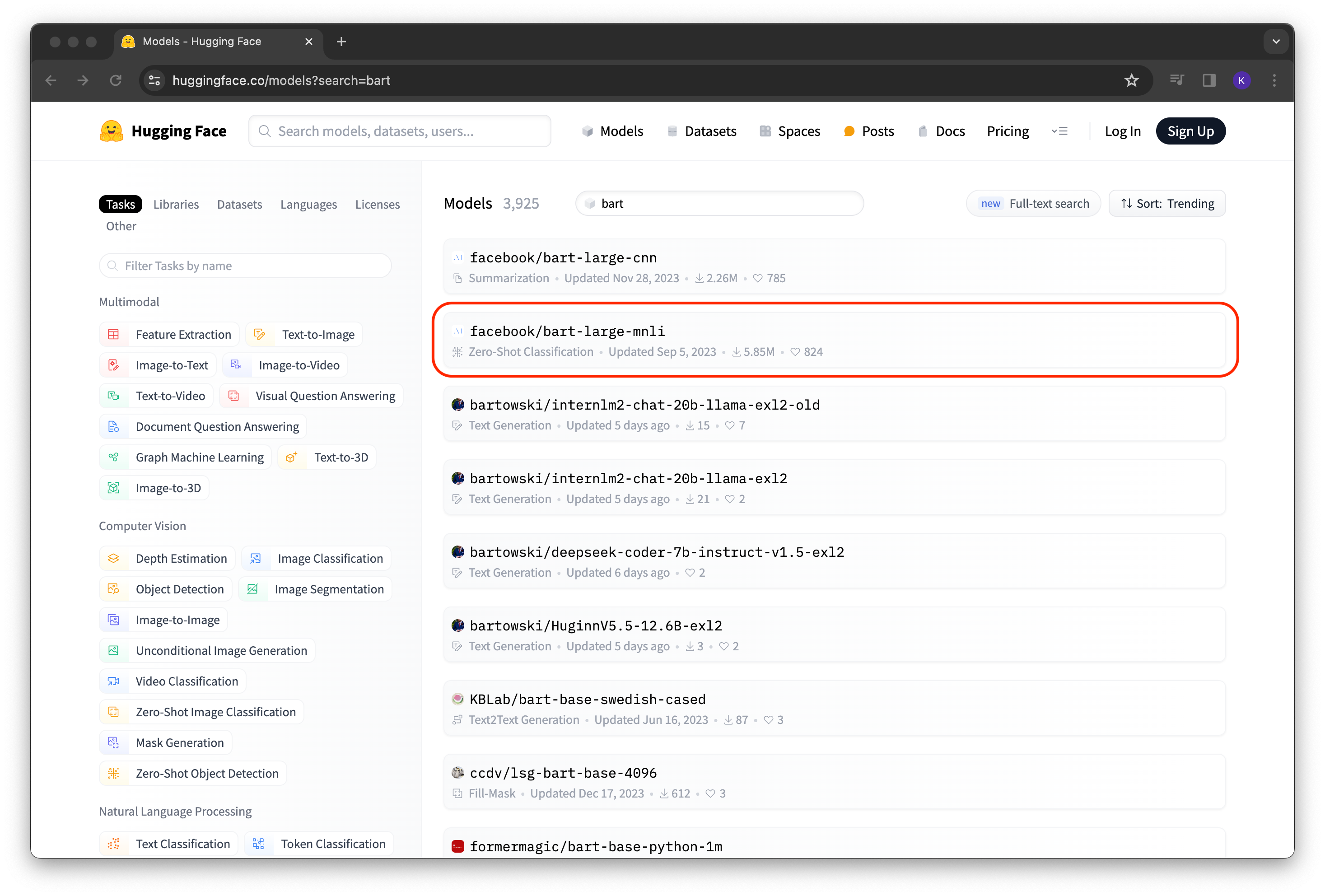
Task: Open Chrome three-dot menu
Action: pos(1274,80)
